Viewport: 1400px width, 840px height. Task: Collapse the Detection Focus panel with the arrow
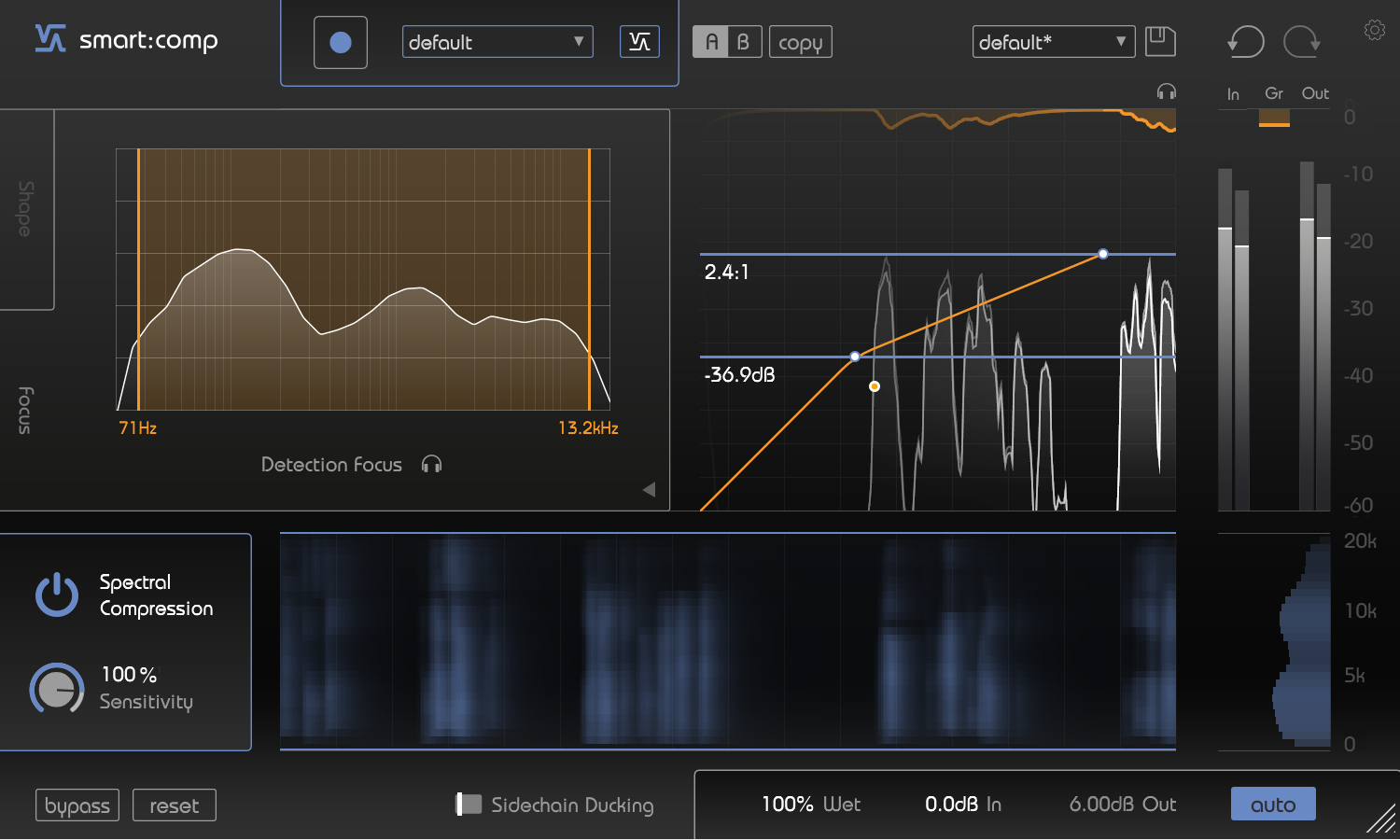pos(649,489)
